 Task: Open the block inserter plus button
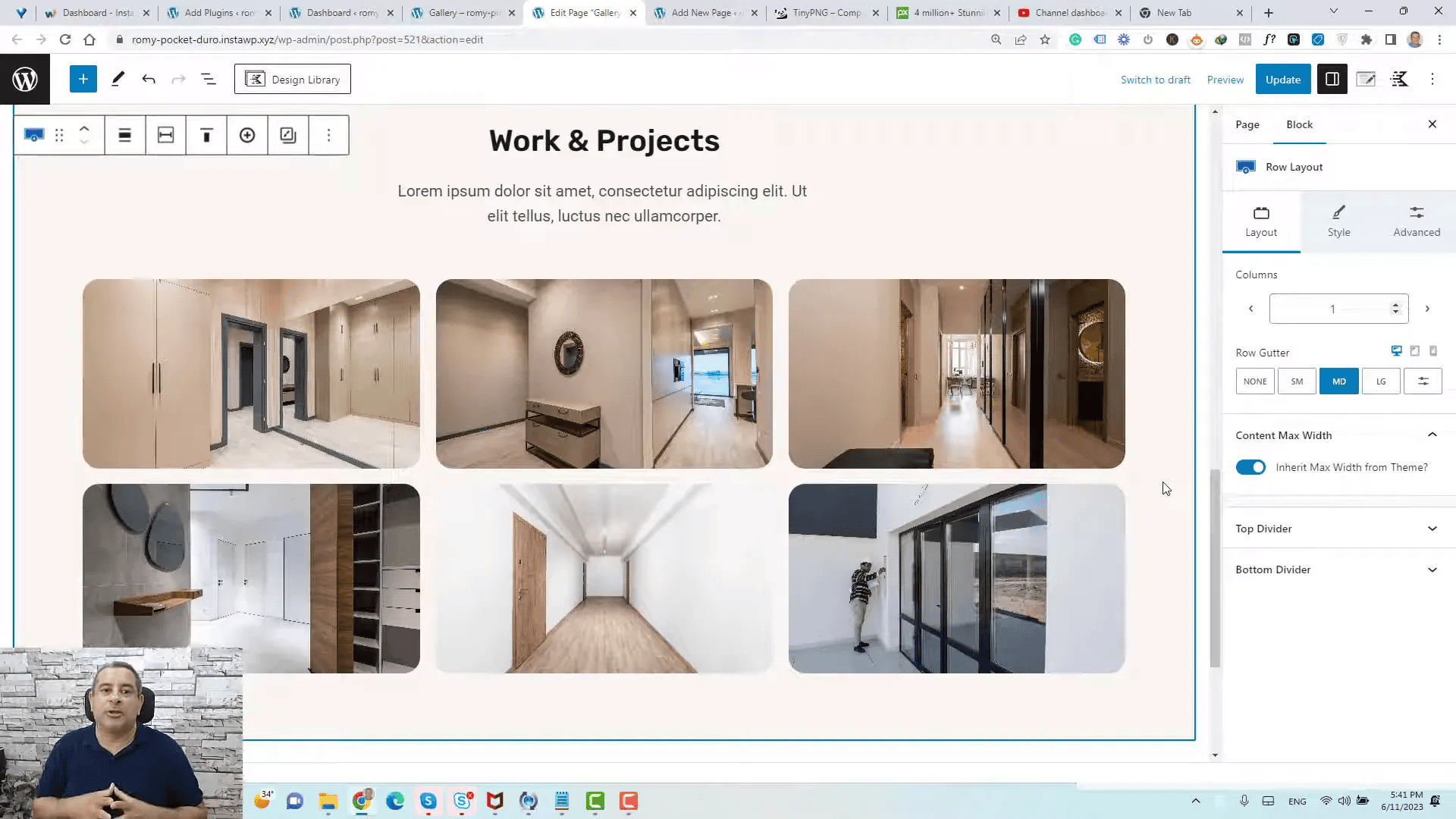click(x=83, y=79)
